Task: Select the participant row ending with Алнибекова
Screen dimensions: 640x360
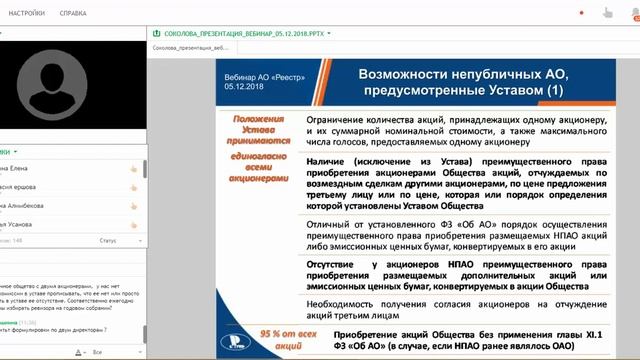Action: point(71,206)
